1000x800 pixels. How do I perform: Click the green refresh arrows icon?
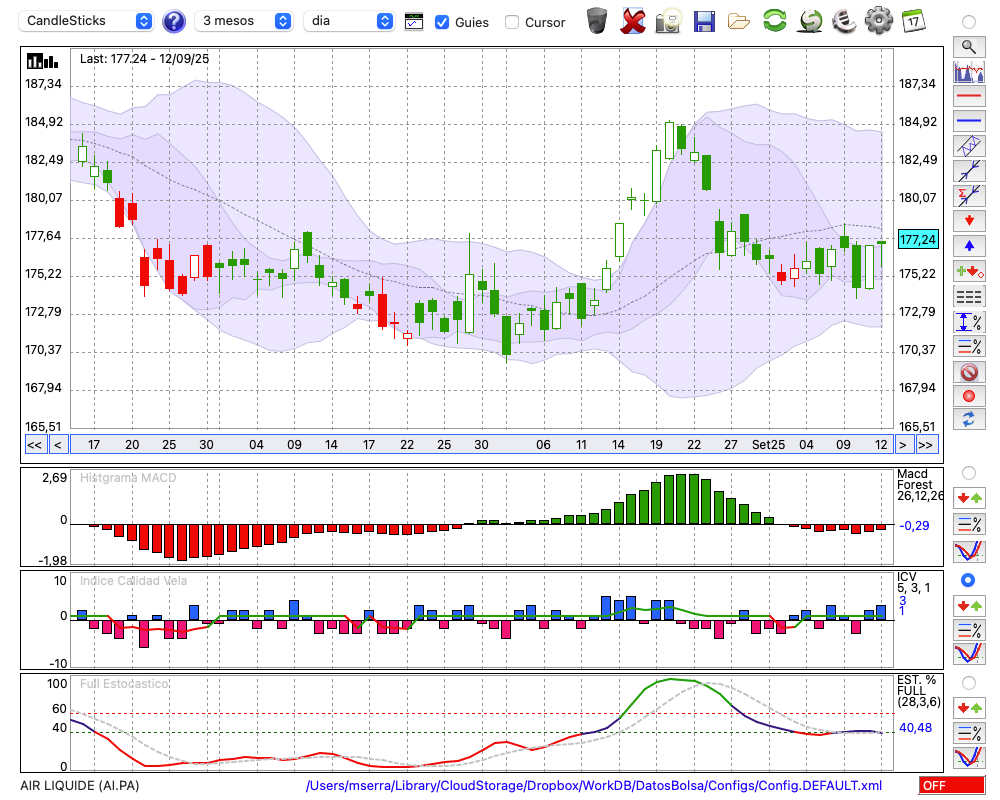(x=775, y=21)
